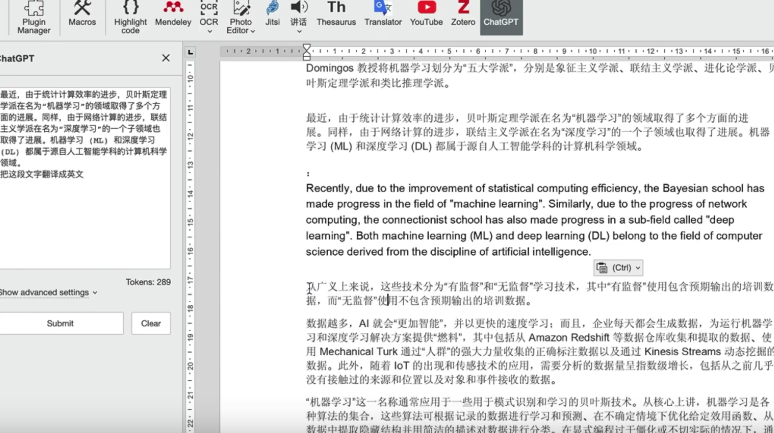Screen dimensions: 774x433
Task: Close the ChatGPT side panel
Action: [x=166, y=58]
